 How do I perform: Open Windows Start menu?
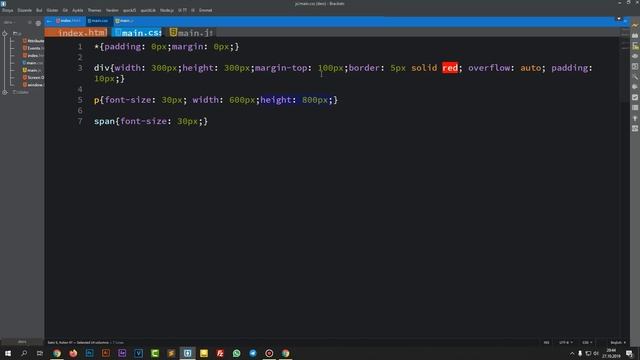pos(8,353)
